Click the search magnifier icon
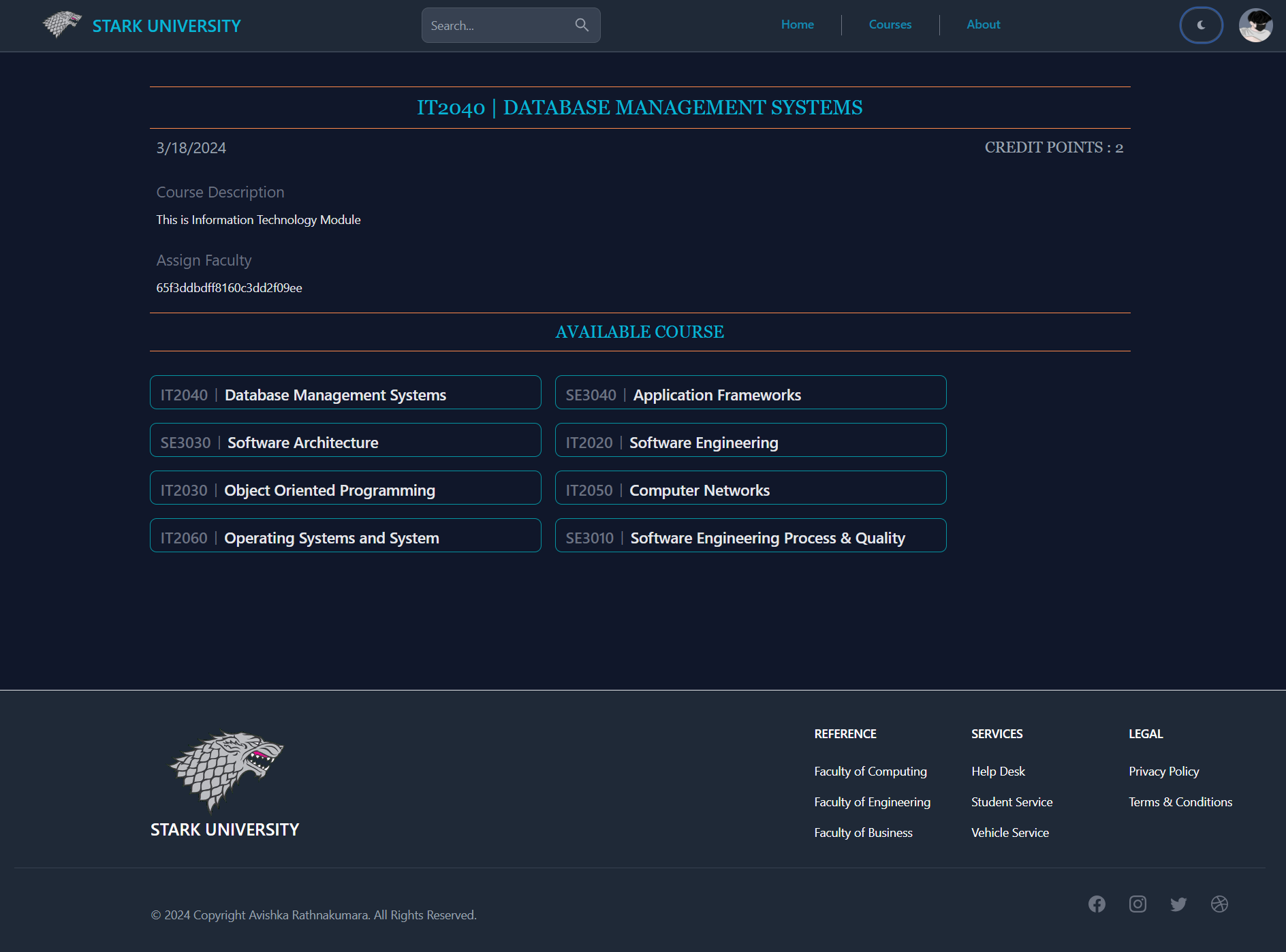Image resolution: width=1286 pixels, height=952 pixels. point(581,25)
